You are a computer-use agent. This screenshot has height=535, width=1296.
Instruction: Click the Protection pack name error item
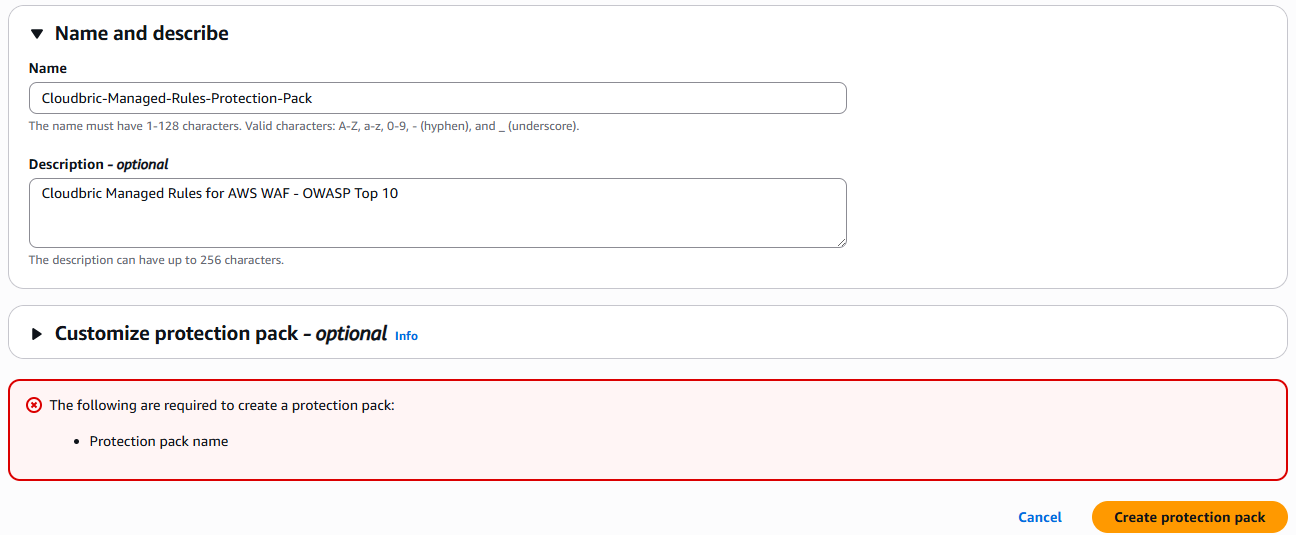[x=159, y=441]
